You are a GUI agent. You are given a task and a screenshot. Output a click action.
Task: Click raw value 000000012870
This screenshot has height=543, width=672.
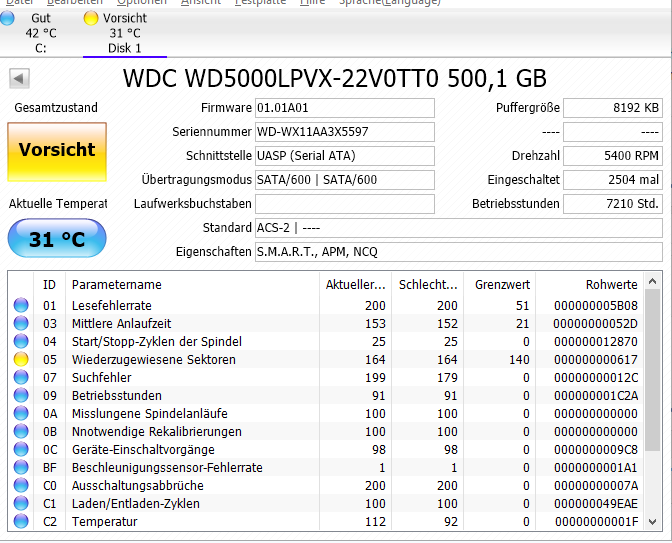[596, 342]
